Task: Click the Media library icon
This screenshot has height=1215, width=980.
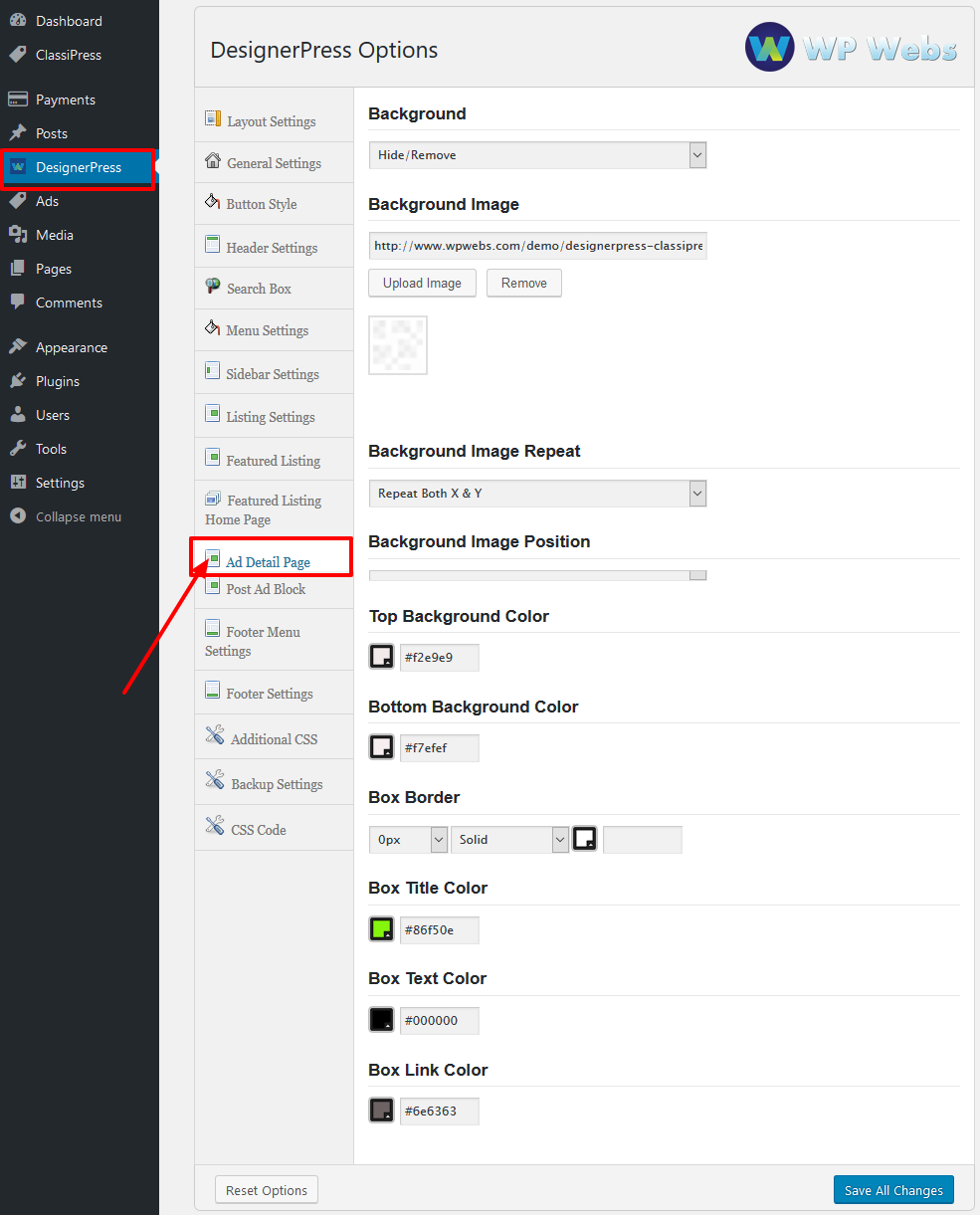Action: coord(17,235)
